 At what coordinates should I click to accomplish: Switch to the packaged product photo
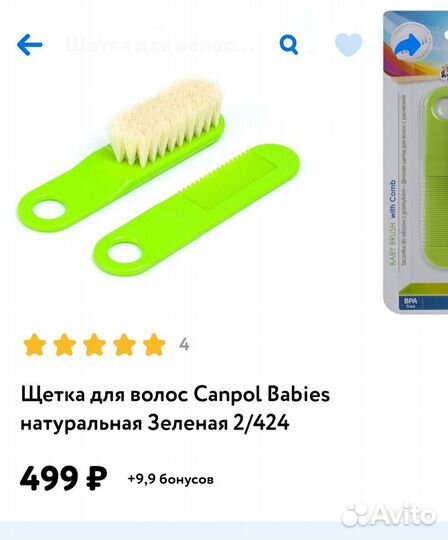[416, 162]
